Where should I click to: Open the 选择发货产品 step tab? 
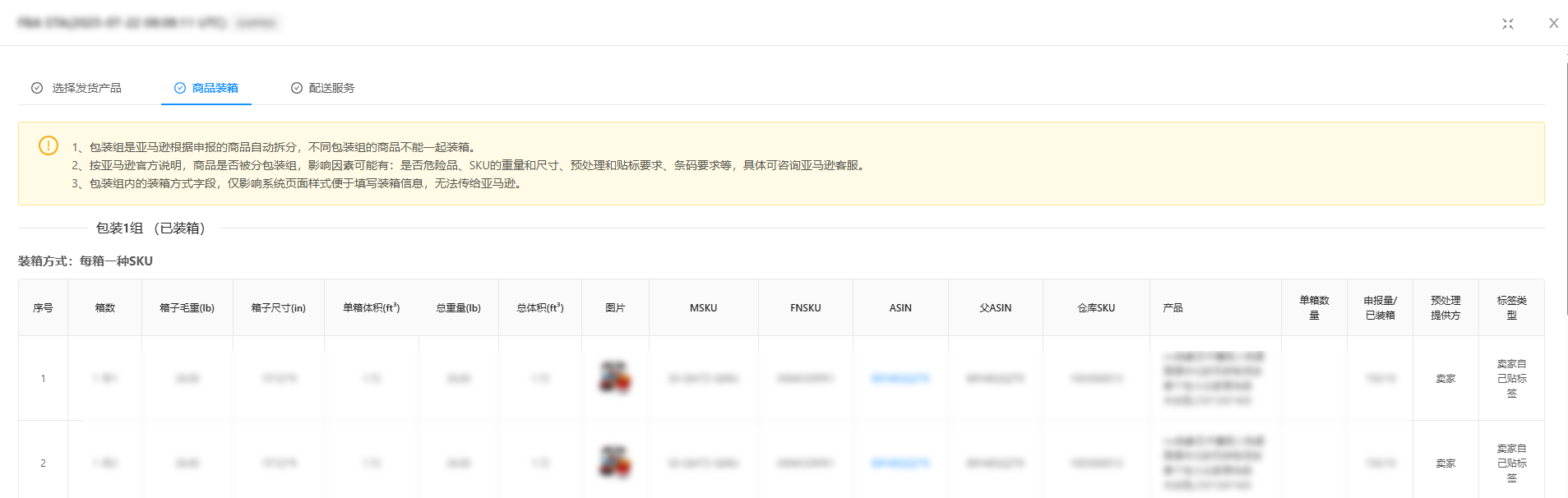point(86,88)
